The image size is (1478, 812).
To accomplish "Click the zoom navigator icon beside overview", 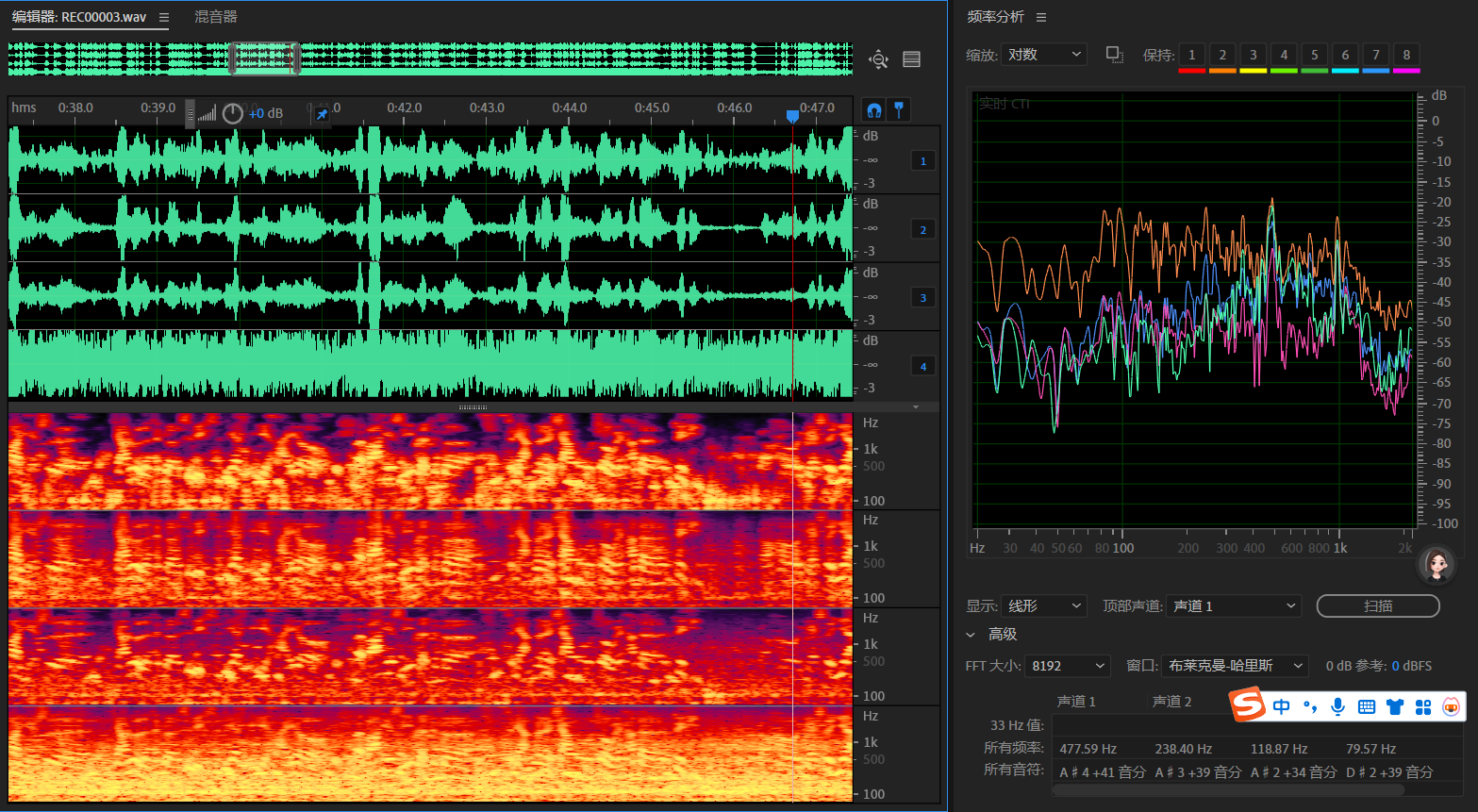I will point(879,59).
